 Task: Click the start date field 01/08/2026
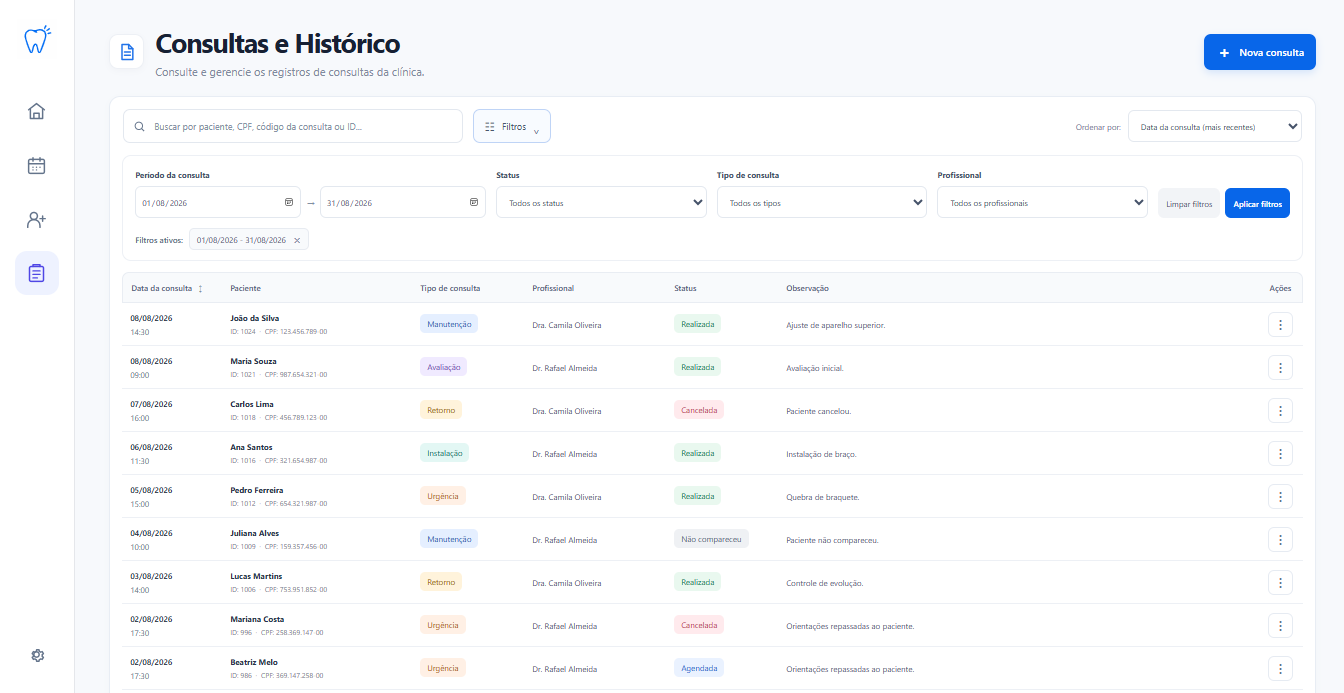218,203
